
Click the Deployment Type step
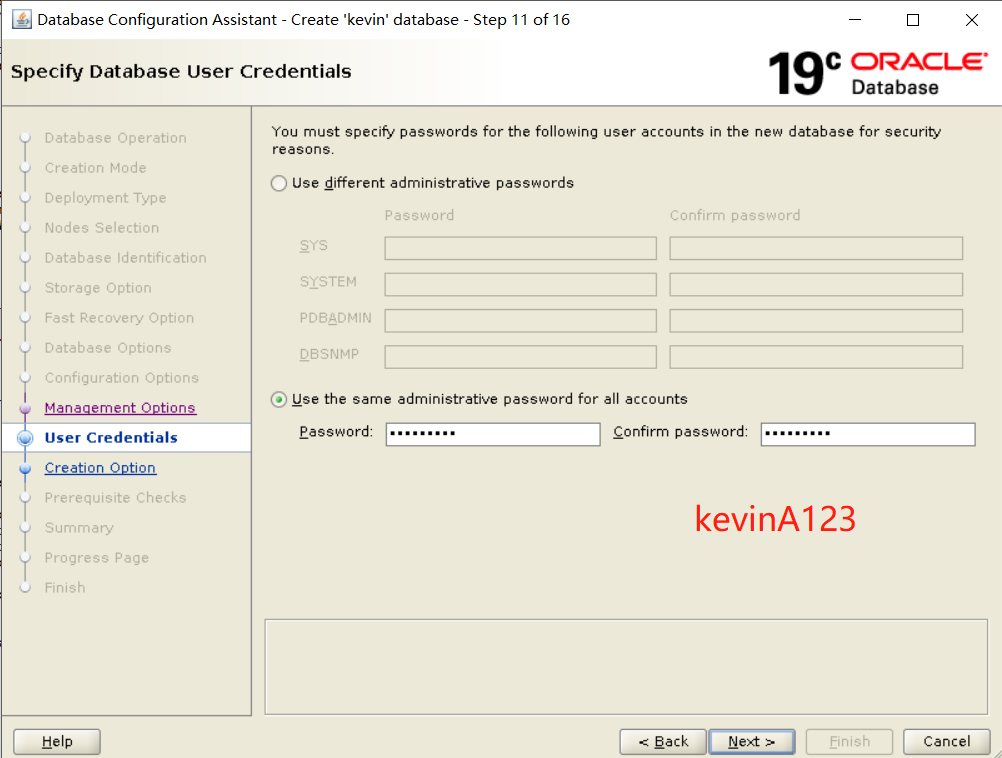105,198
